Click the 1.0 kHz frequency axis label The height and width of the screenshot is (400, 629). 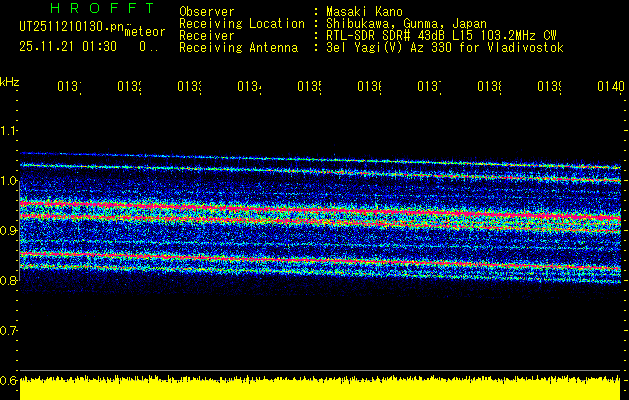(x=9, y=181)
